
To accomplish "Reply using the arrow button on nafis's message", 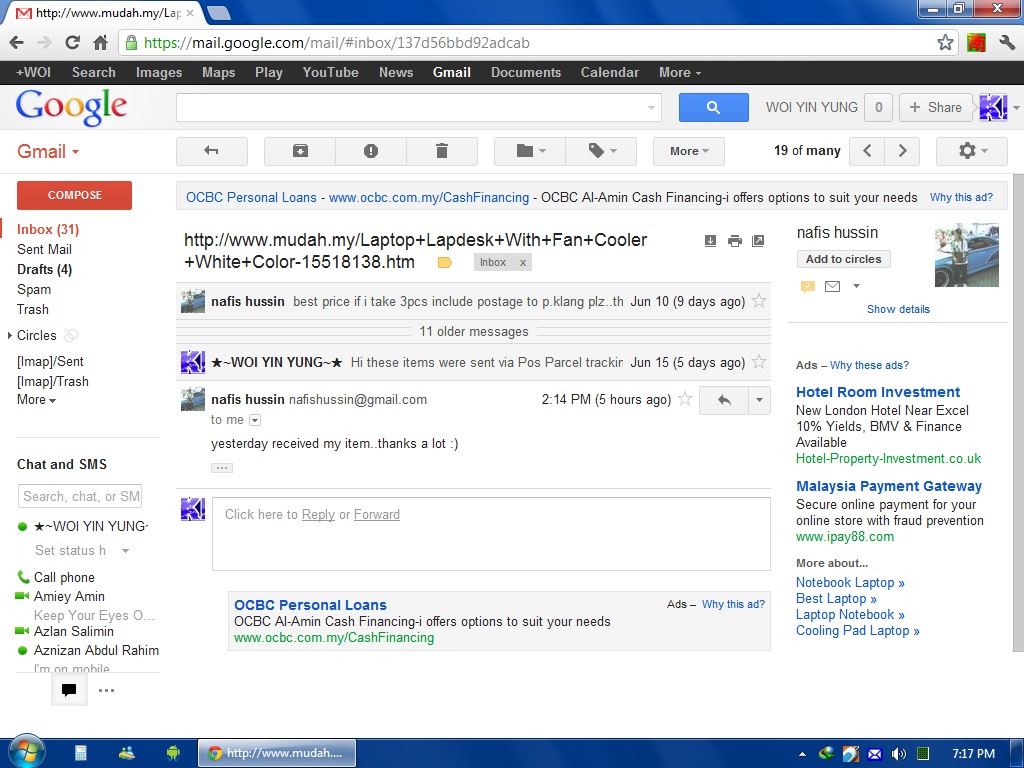I will [x=724, y=400].
